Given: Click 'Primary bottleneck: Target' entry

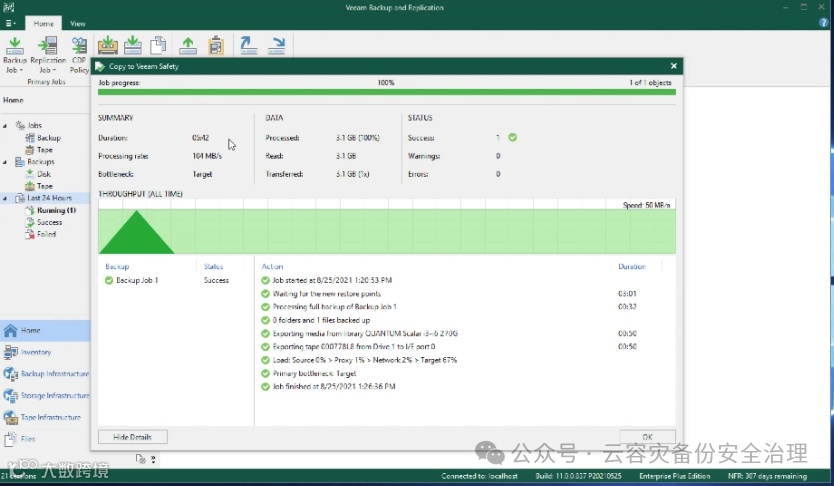Looking at the screenshot, I should (314, 373).
